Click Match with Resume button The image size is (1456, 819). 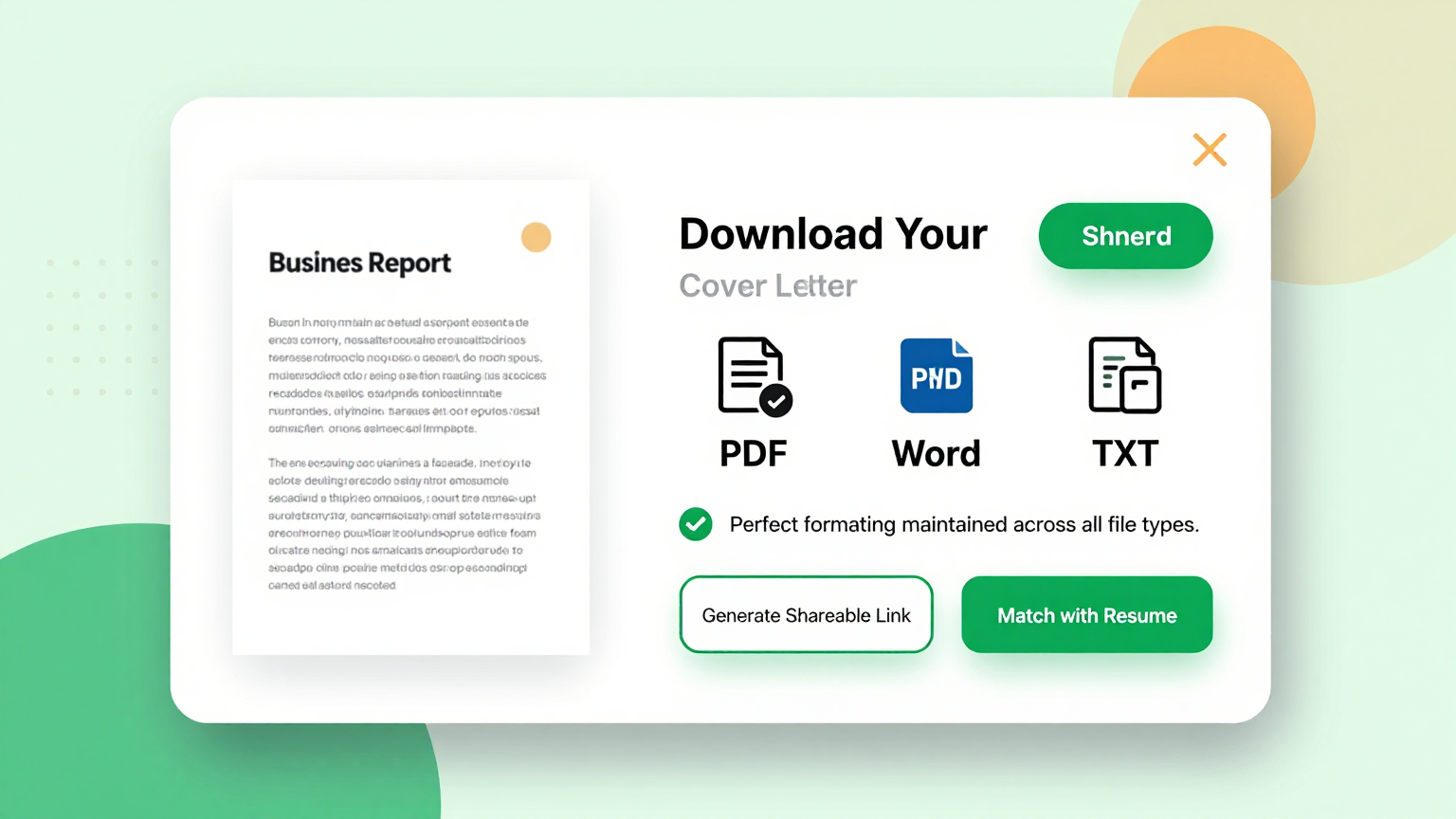point(1086,614)
